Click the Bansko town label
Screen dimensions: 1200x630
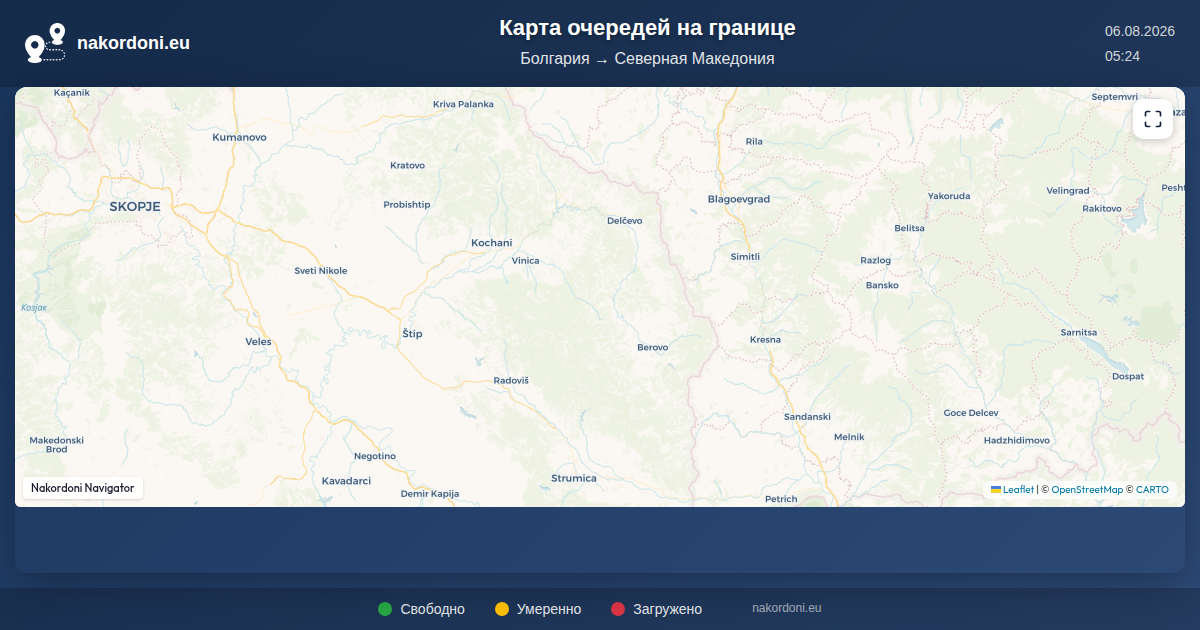[882, 285]
